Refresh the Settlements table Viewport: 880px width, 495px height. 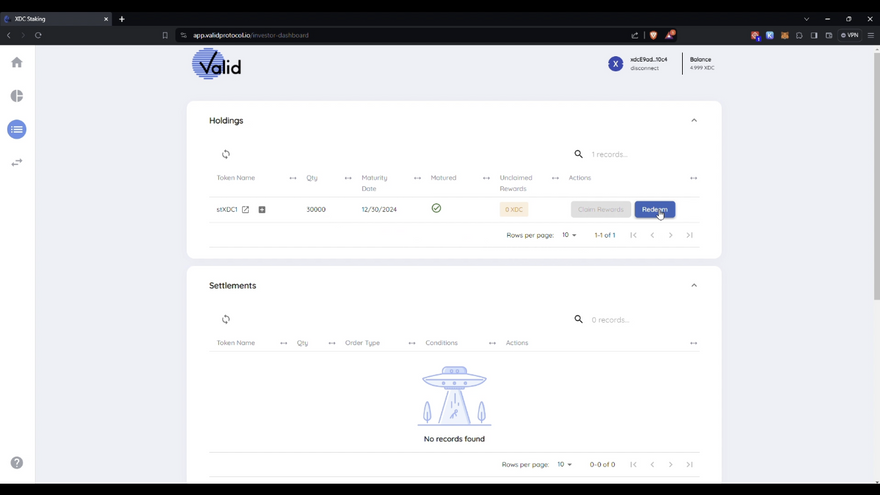pos(226,319)
